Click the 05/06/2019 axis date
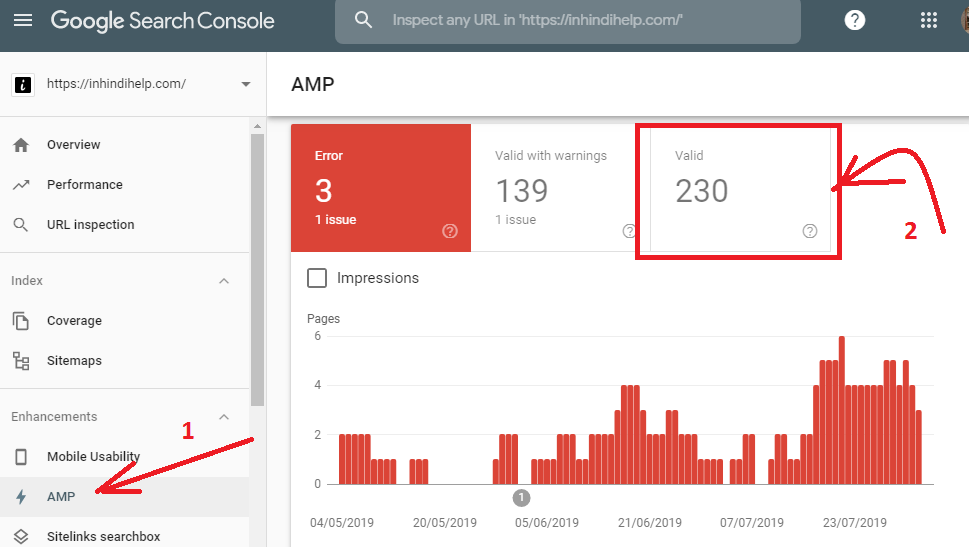969x547 pixels. [547, 523]
